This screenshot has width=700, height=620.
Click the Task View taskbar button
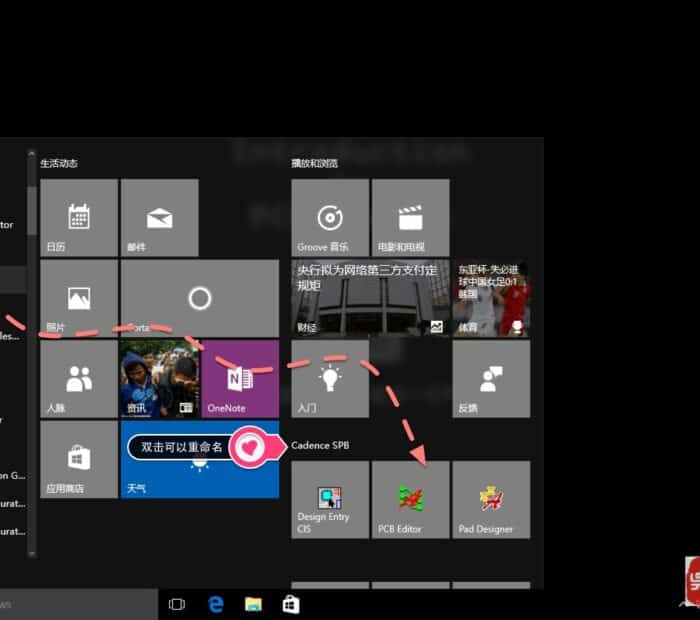pos(177,604)
